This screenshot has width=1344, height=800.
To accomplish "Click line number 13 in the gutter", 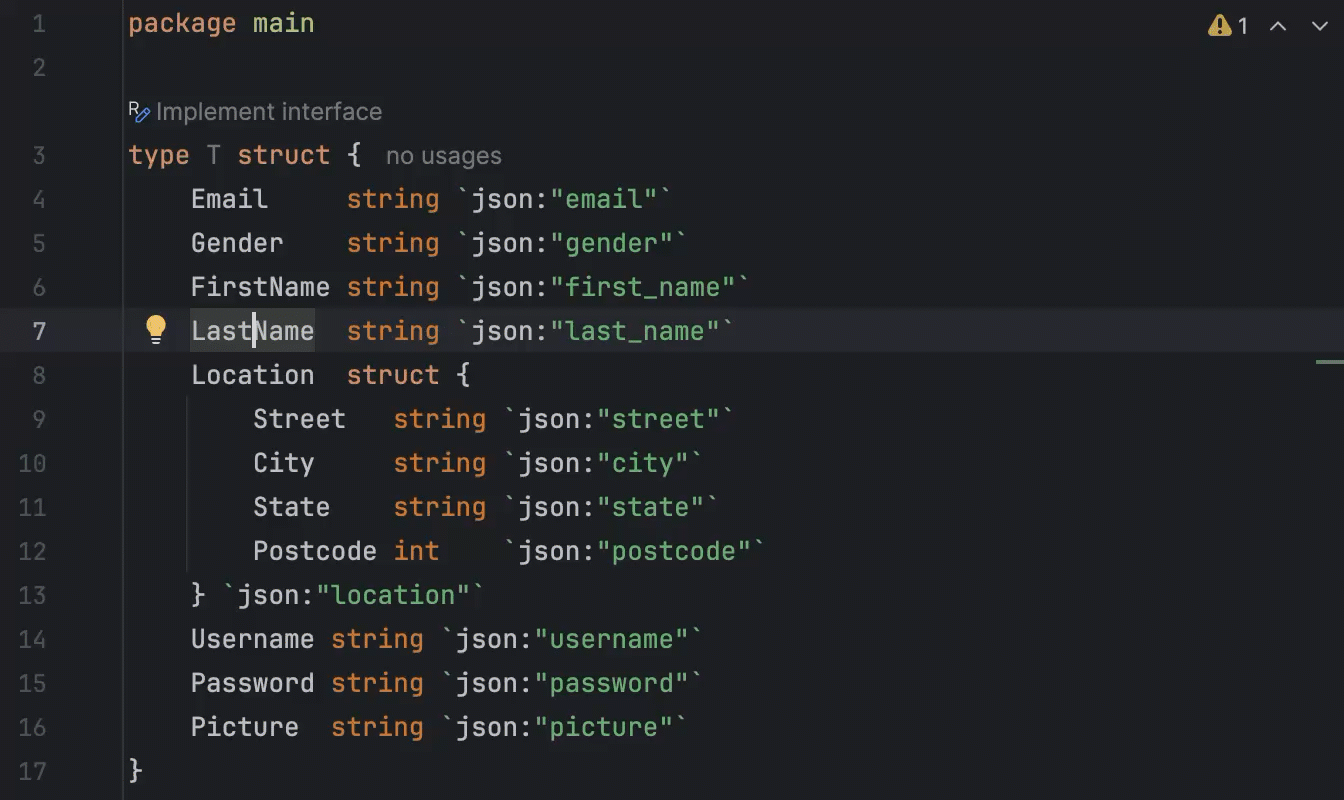I will click(x=33, y=595).
